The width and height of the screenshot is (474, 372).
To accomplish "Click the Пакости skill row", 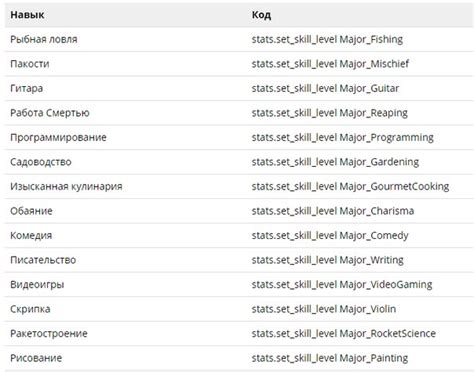I will click(x=239, y=64).
